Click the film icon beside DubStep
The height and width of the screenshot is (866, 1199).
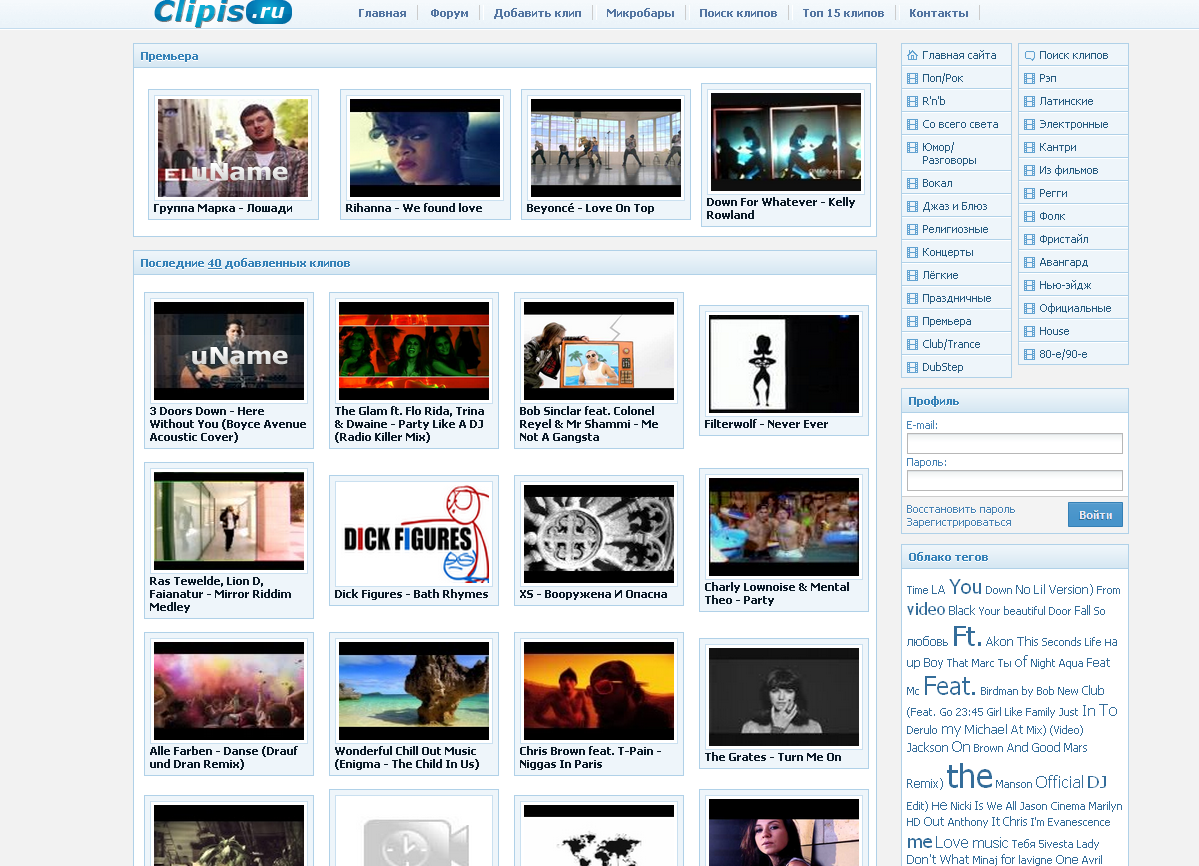pyautogui.click(x=912, y=367)
